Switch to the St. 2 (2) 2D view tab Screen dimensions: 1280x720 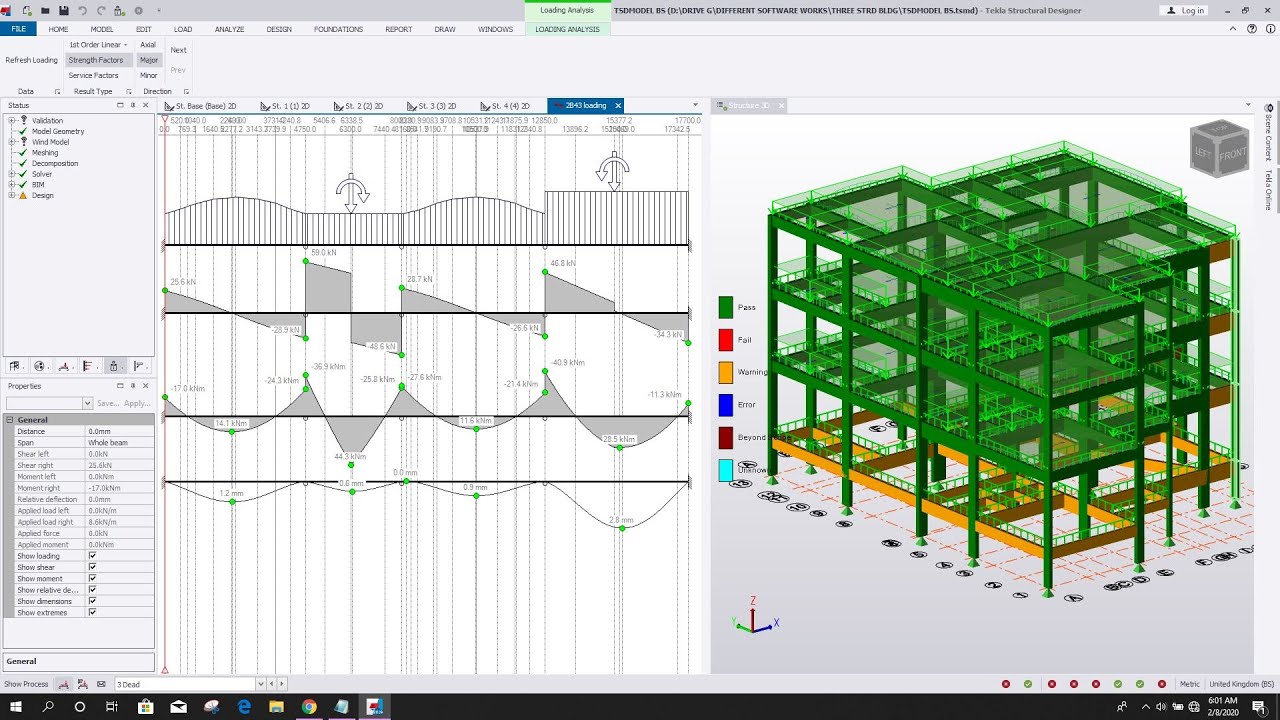click(x=358, y=105)
